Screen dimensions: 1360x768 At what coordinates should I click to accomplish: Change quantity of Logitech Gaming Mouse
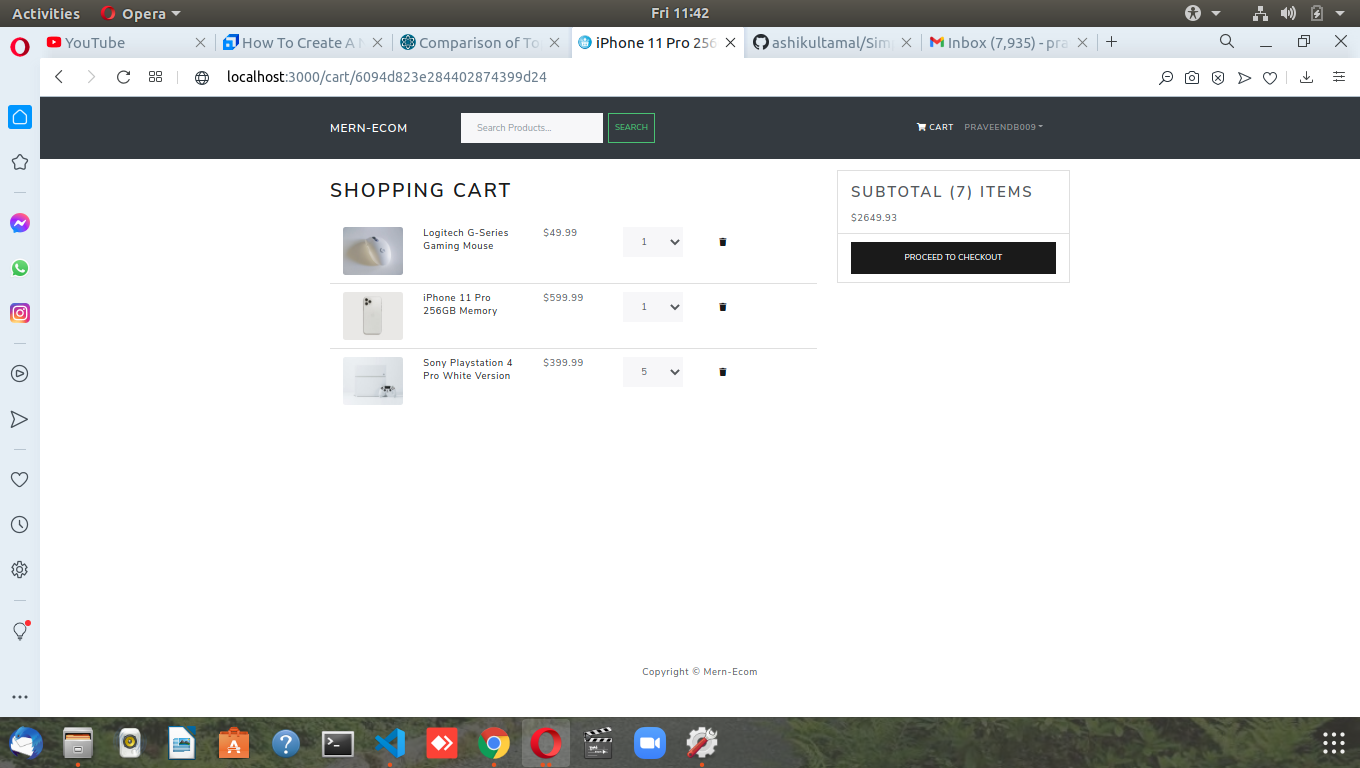[x=653, y=242]
